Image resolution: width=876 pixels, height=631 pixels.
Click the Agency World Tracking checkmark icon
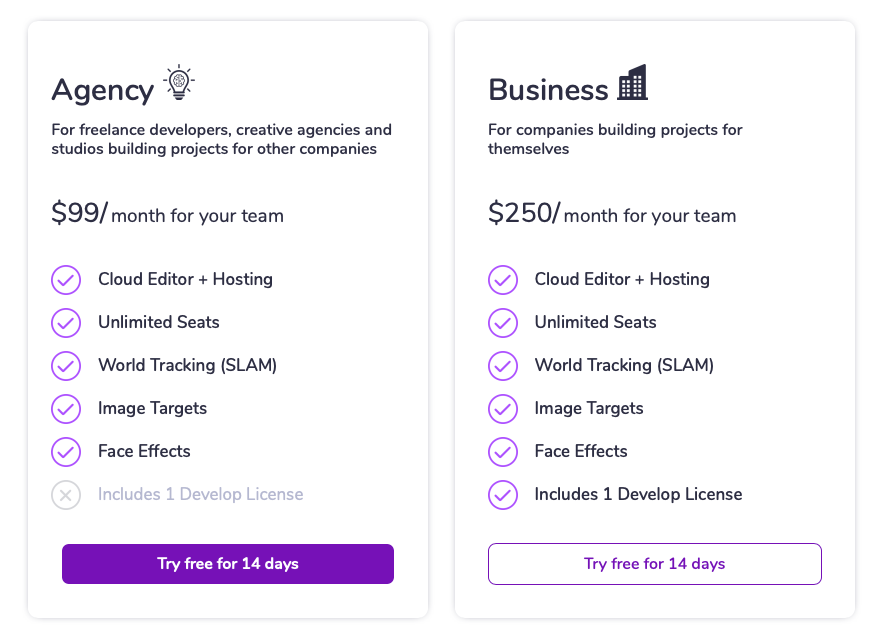click(66, 366)
